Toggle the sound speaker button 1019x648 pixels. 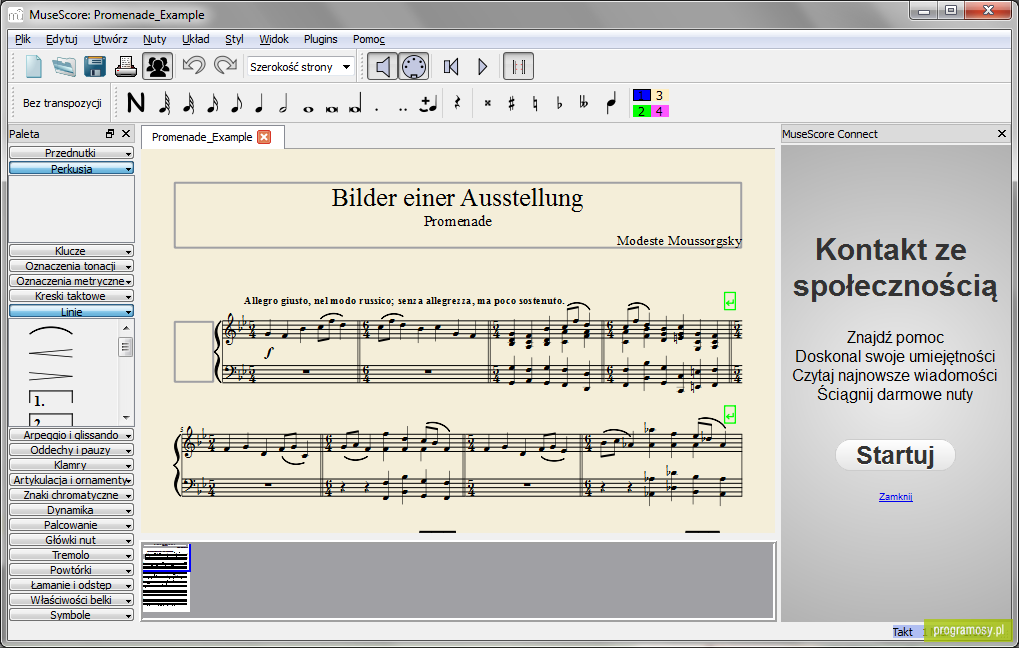[382, 66]
